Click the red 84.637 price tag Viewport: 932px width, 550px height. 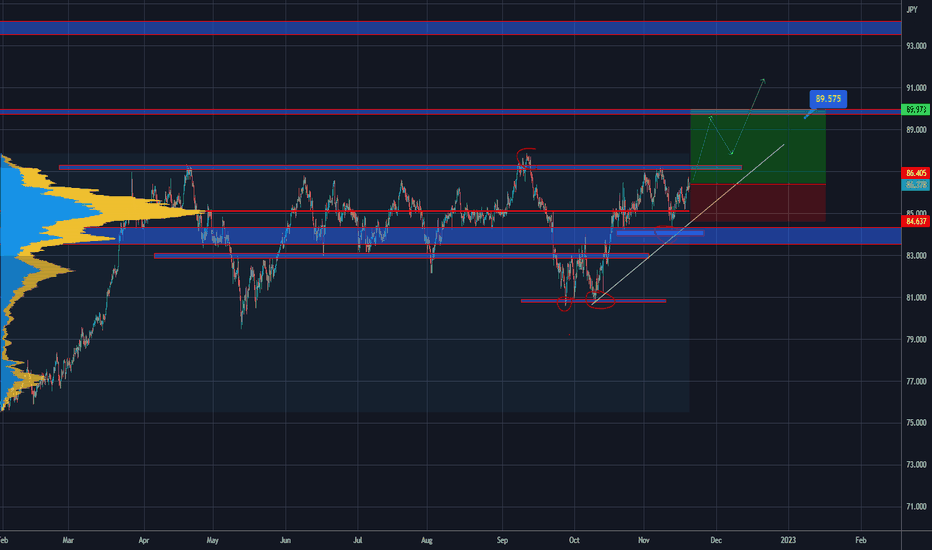pos(916,221)
